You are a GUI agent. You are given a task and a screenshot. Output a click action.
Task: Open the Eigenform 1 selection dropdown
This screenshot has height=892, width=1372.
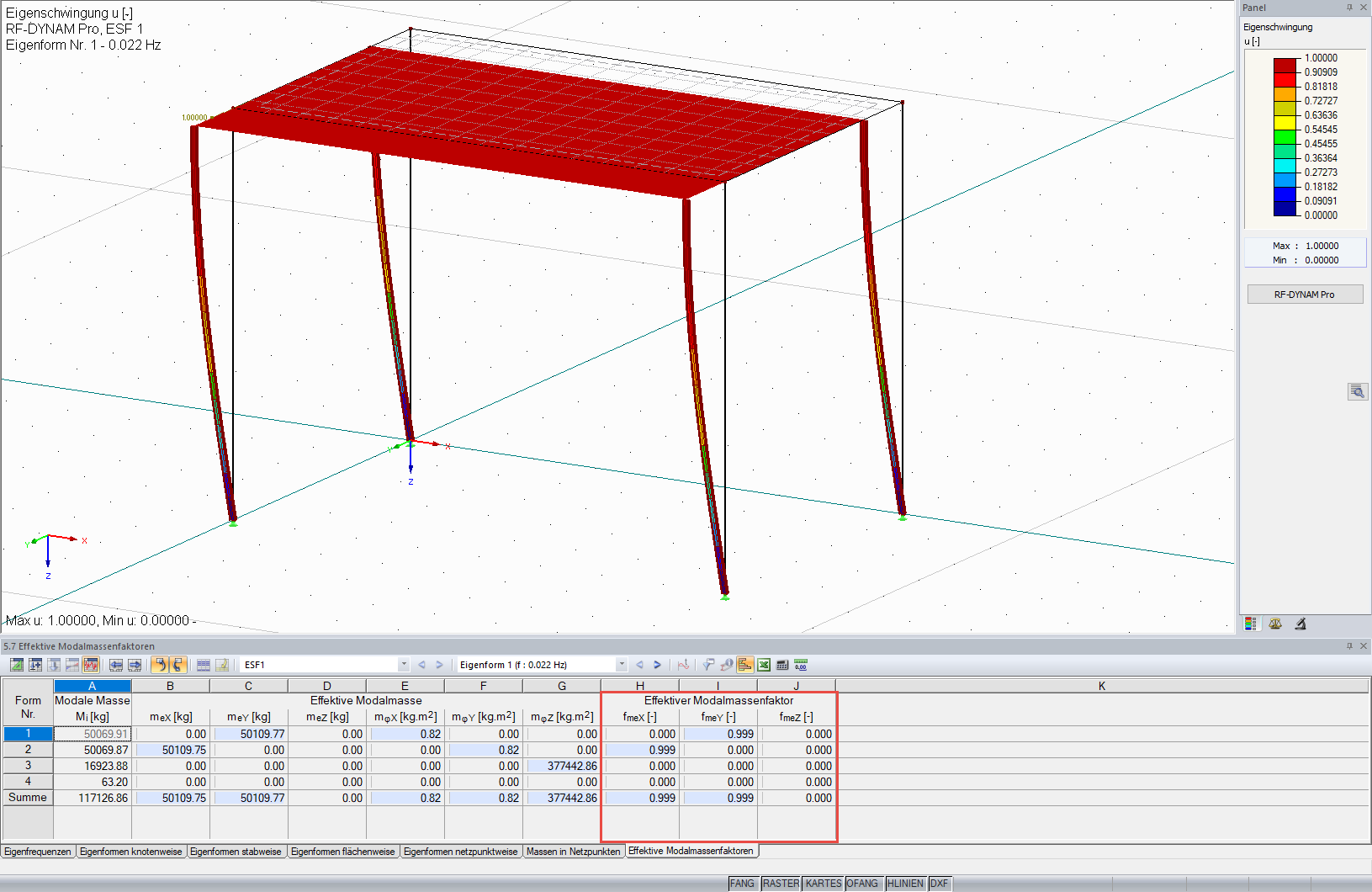pos(621,664)
